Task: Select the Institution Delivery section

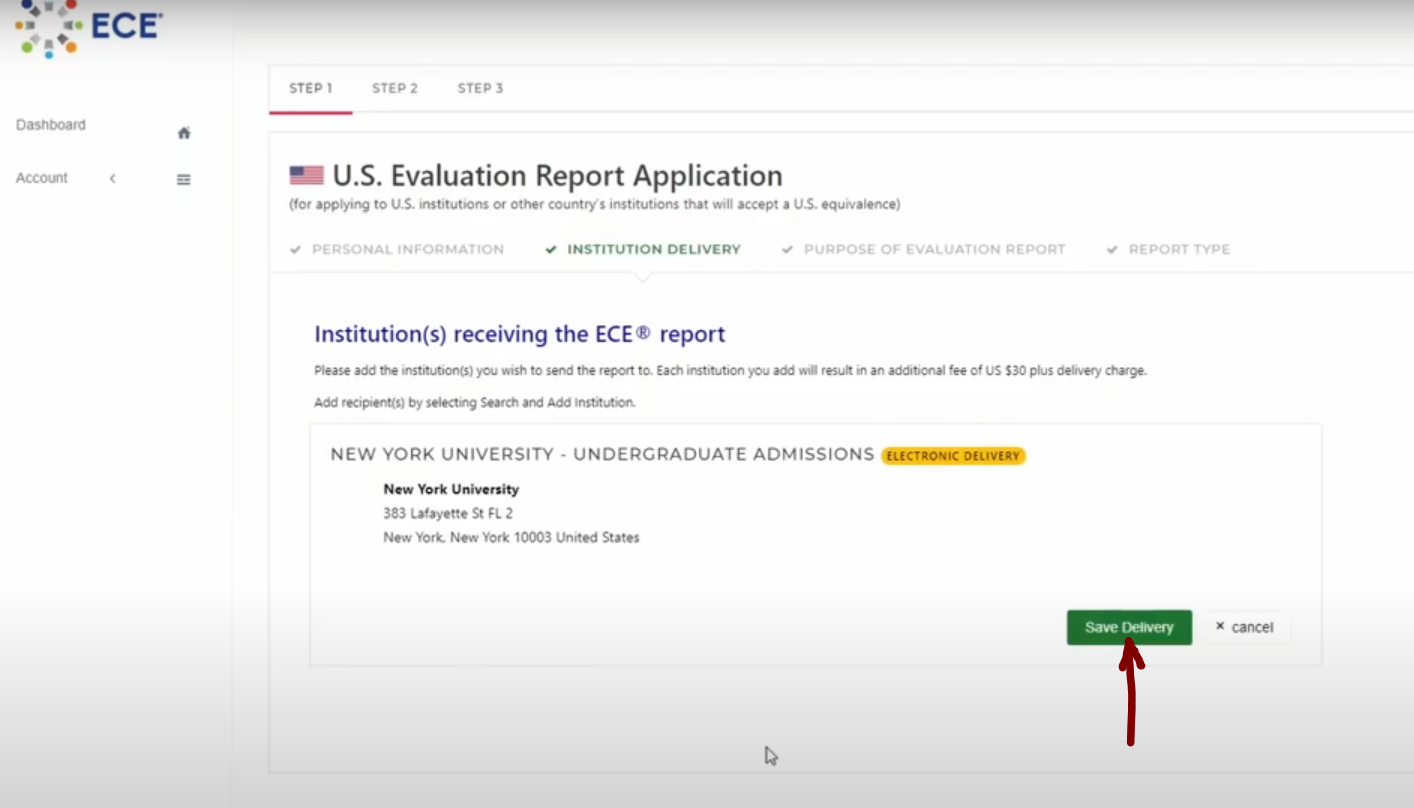Action: pos(643,249)
